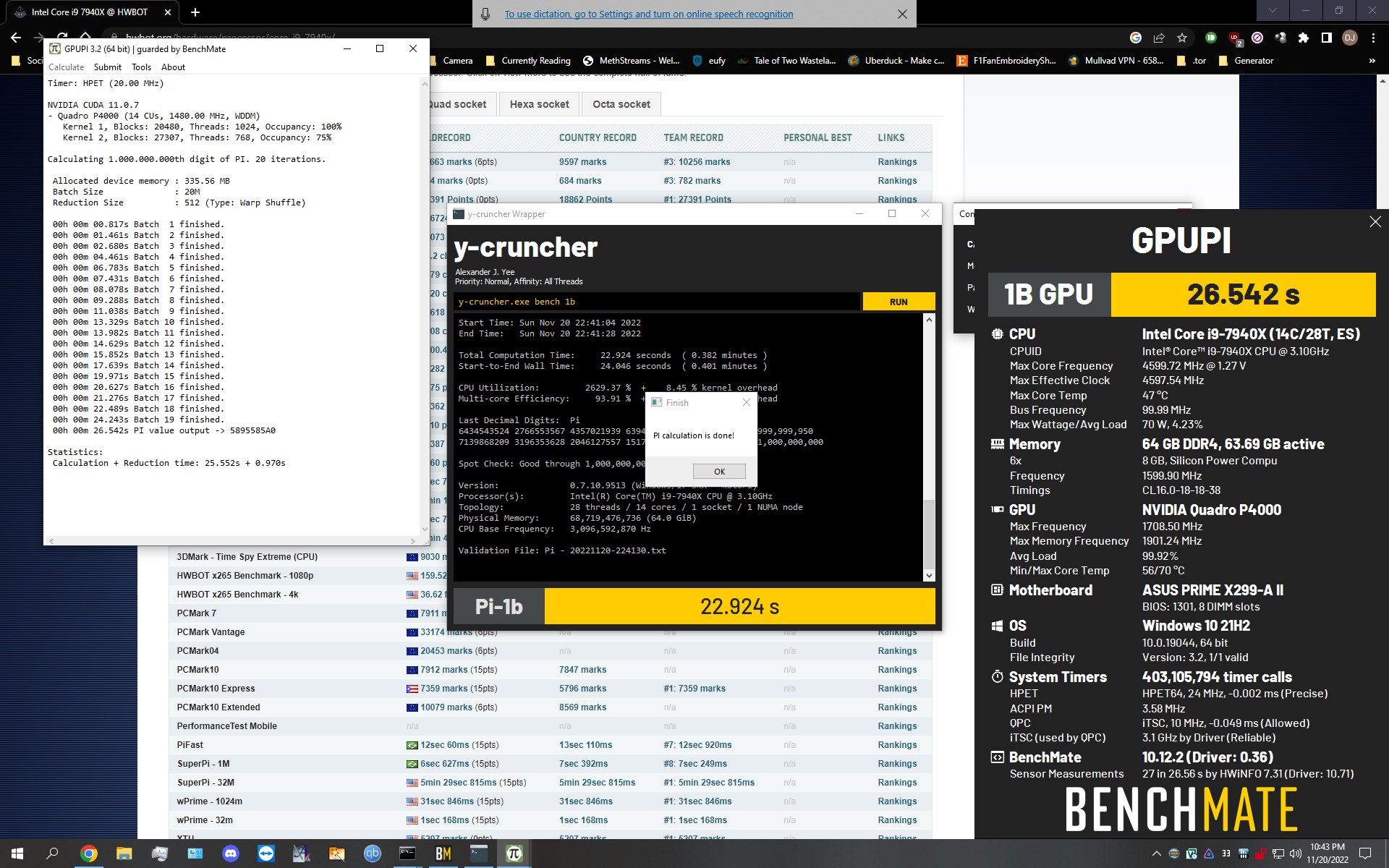Click Chrome back arrow
The width and height of the screenshot is (1389, 868).
(16, 38)
